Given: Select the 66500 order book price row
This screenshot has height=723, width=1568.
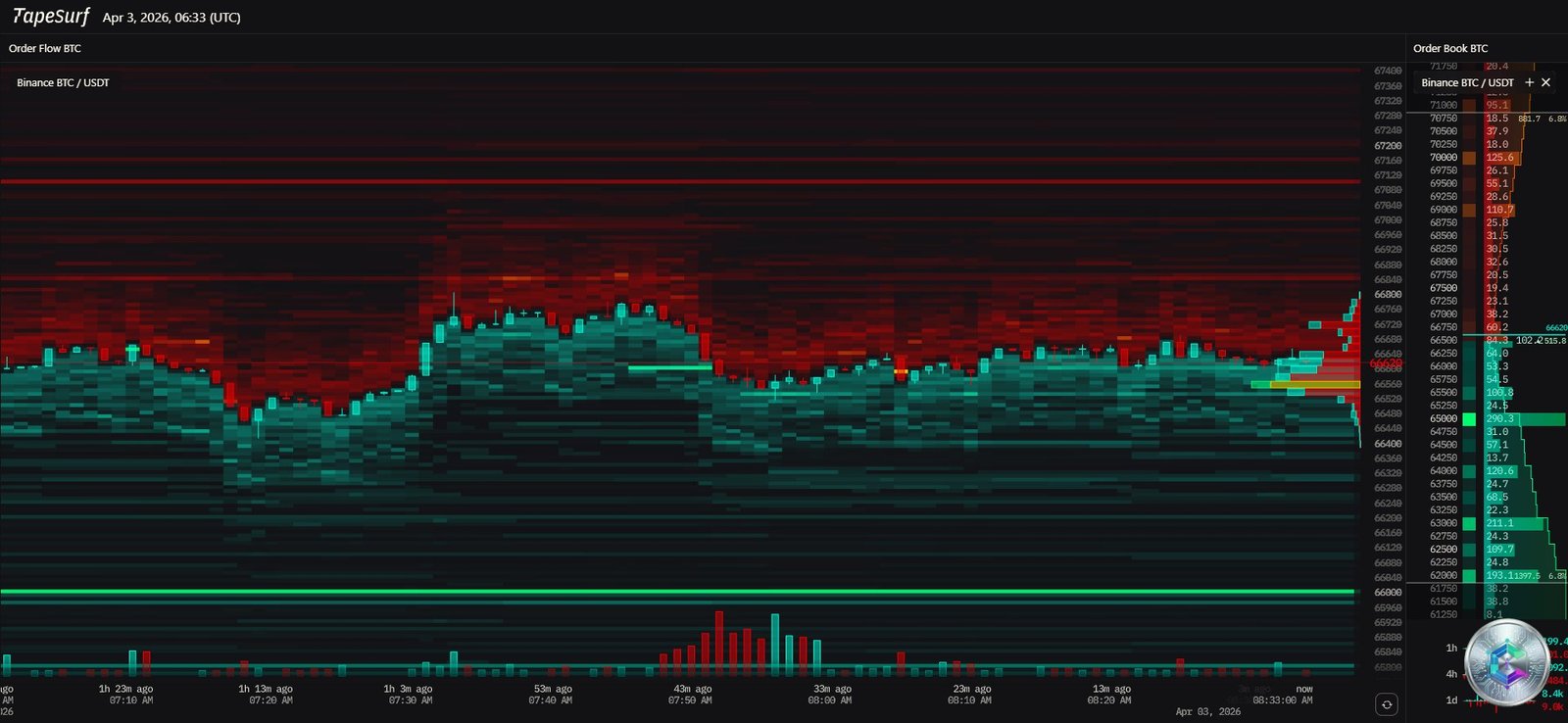Looking at the screenshot, I should (x=1487, y=340).
